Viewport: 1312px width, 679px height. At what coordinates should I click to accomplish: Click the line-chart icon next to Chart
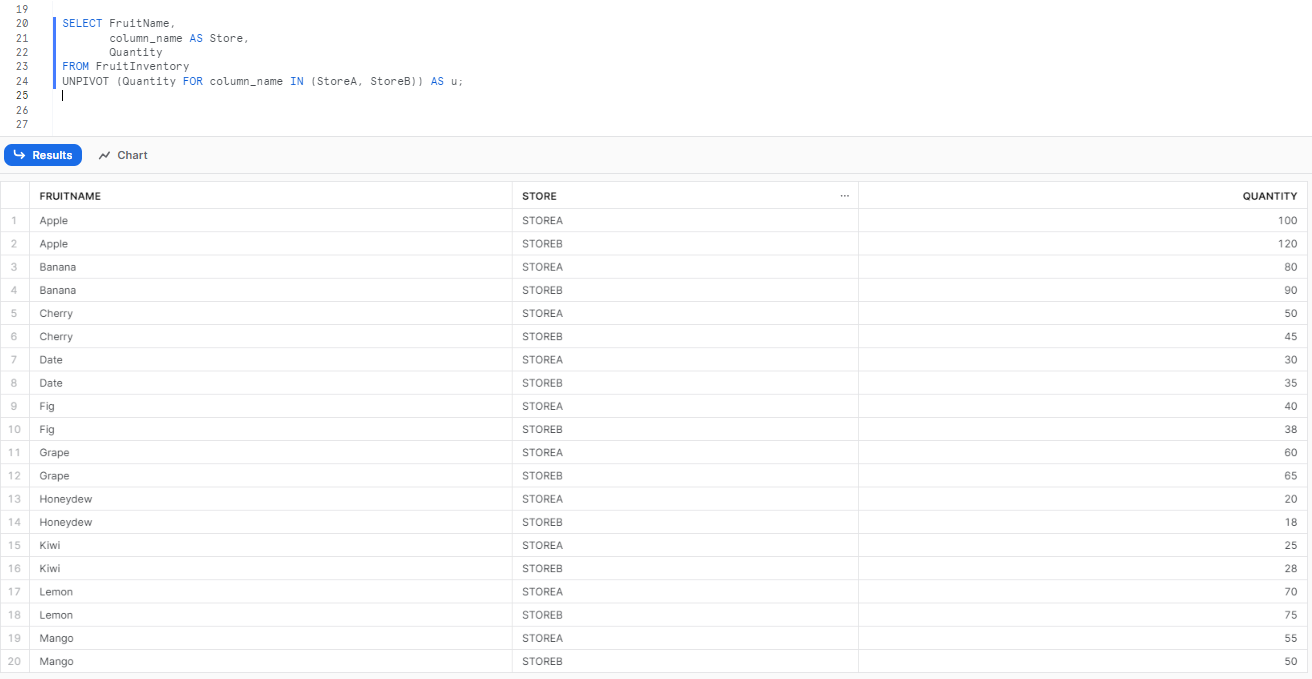coord(103,154)
